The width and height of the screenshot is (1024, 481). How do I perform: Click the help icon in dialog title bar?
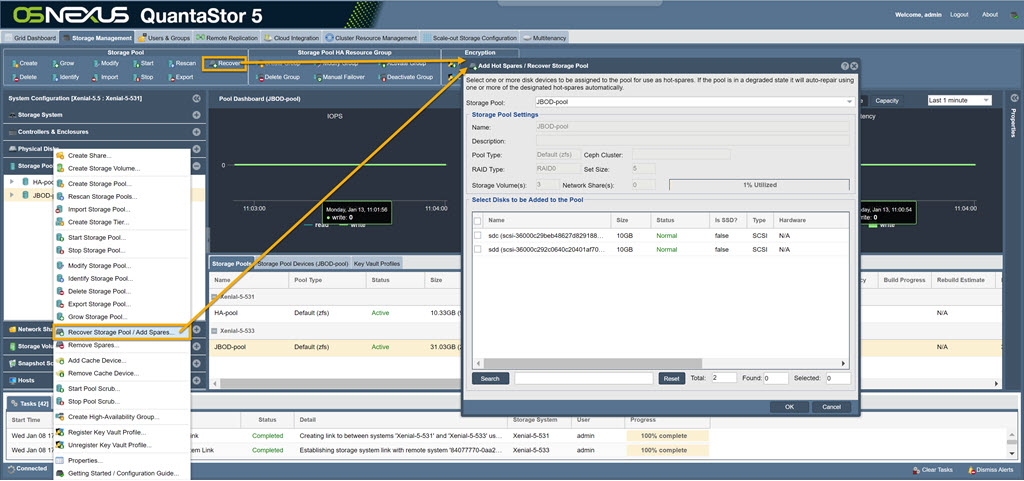(844, 66)
